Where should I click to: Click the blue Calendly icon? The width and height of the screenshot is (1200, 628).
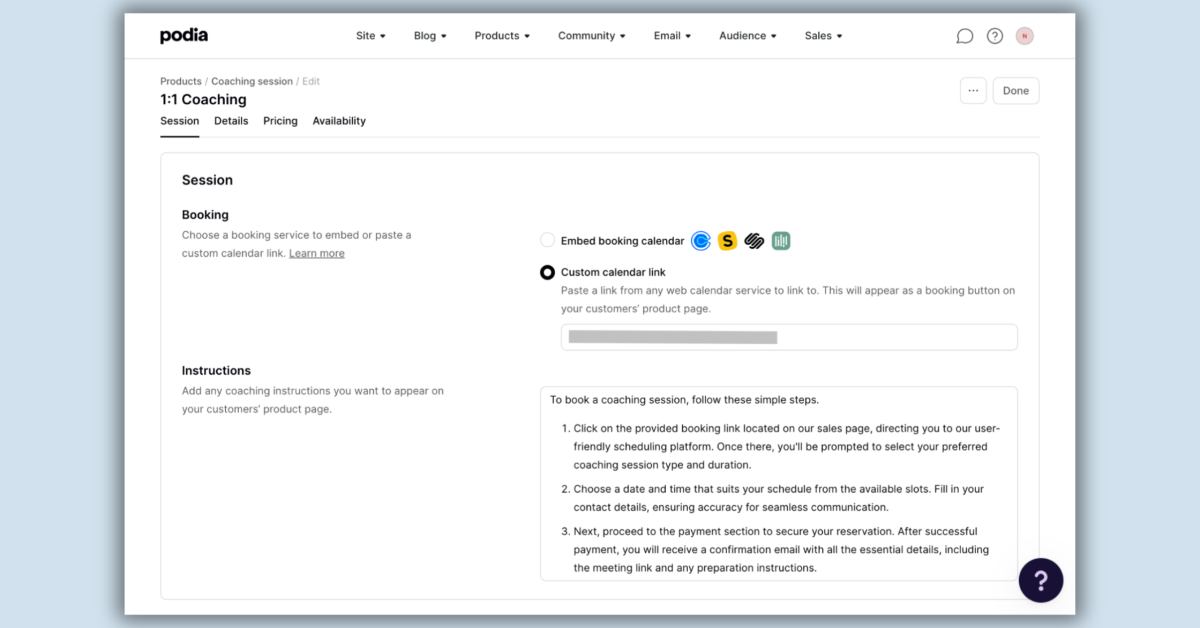point(701,241)
